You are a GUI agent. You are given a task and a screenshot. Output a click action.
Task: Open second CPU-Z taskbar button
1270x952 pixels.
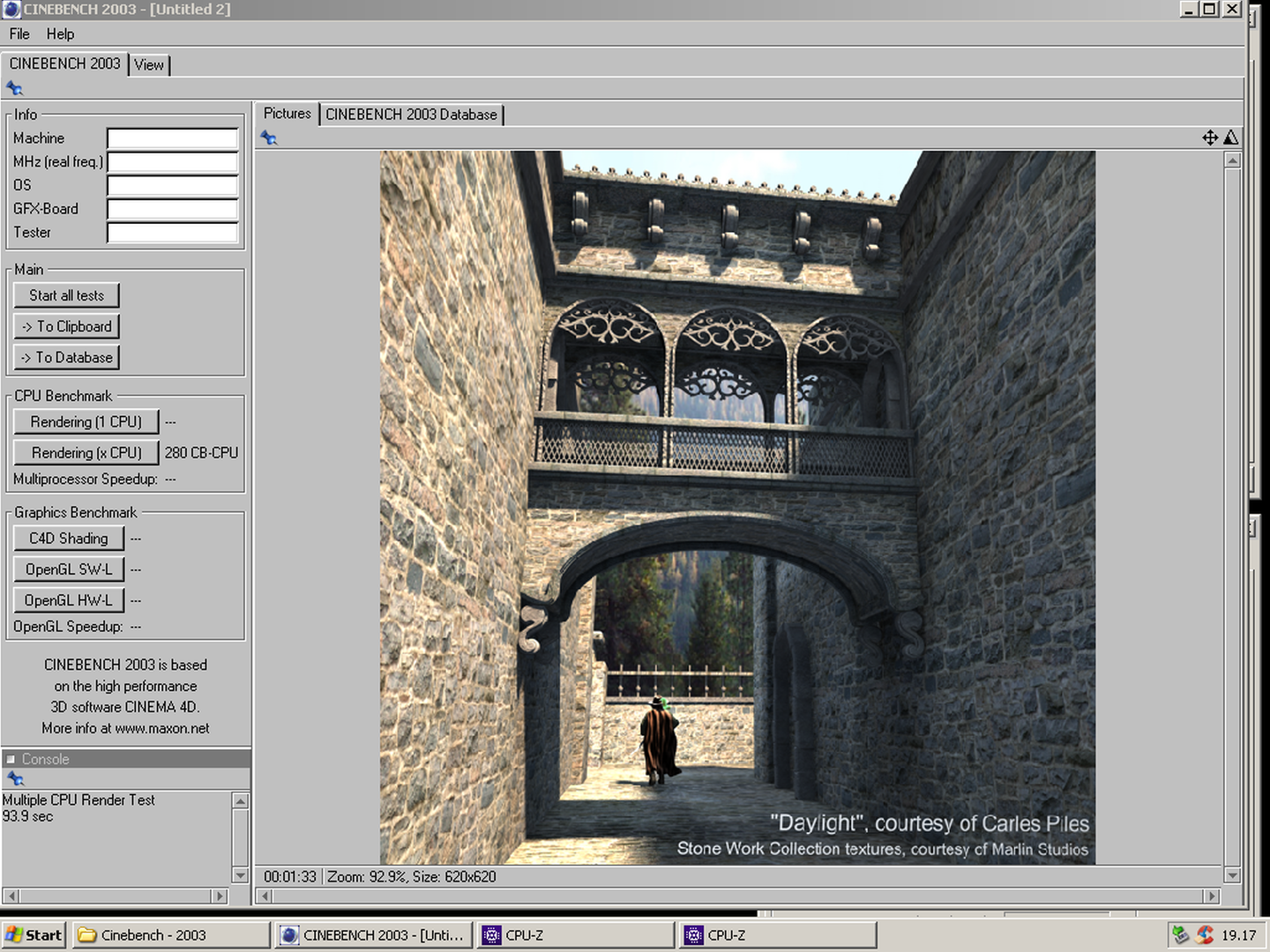point(779,935)
